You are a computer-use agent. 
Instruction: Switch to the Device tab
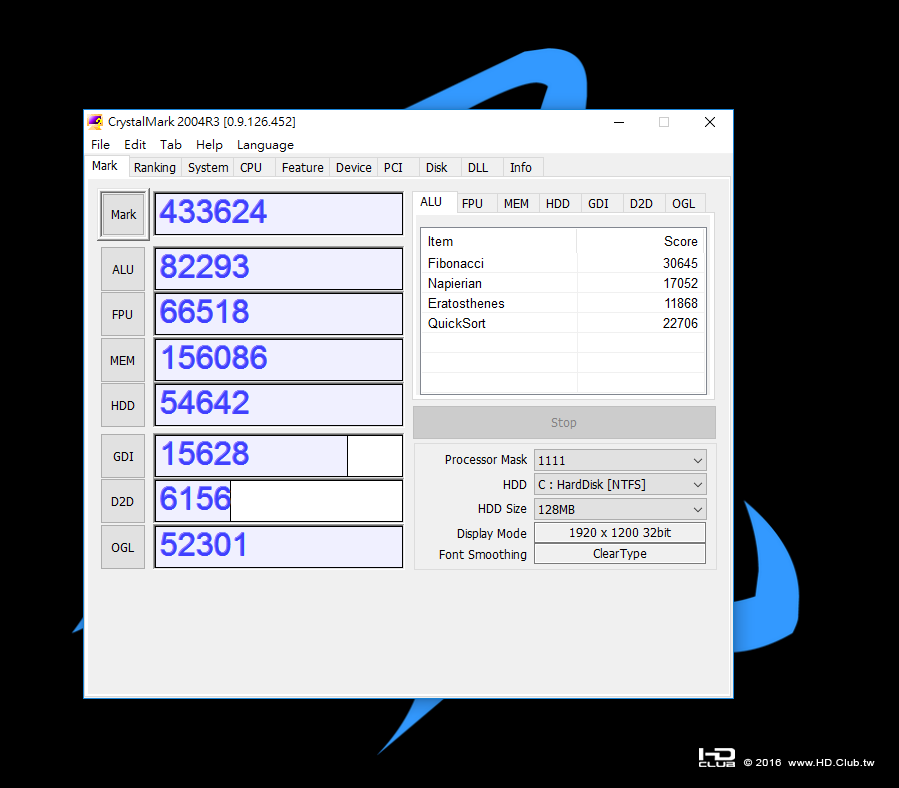[x=354, y=167]
